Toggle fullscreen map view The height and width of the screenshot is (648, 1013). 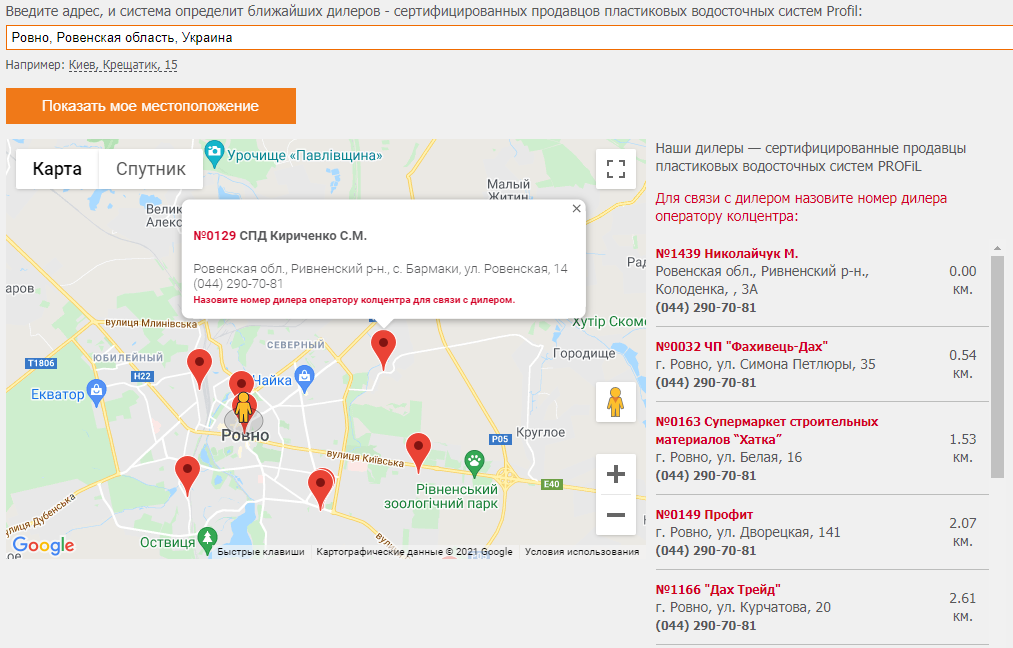pyautogui.click(x=616, y=169)
